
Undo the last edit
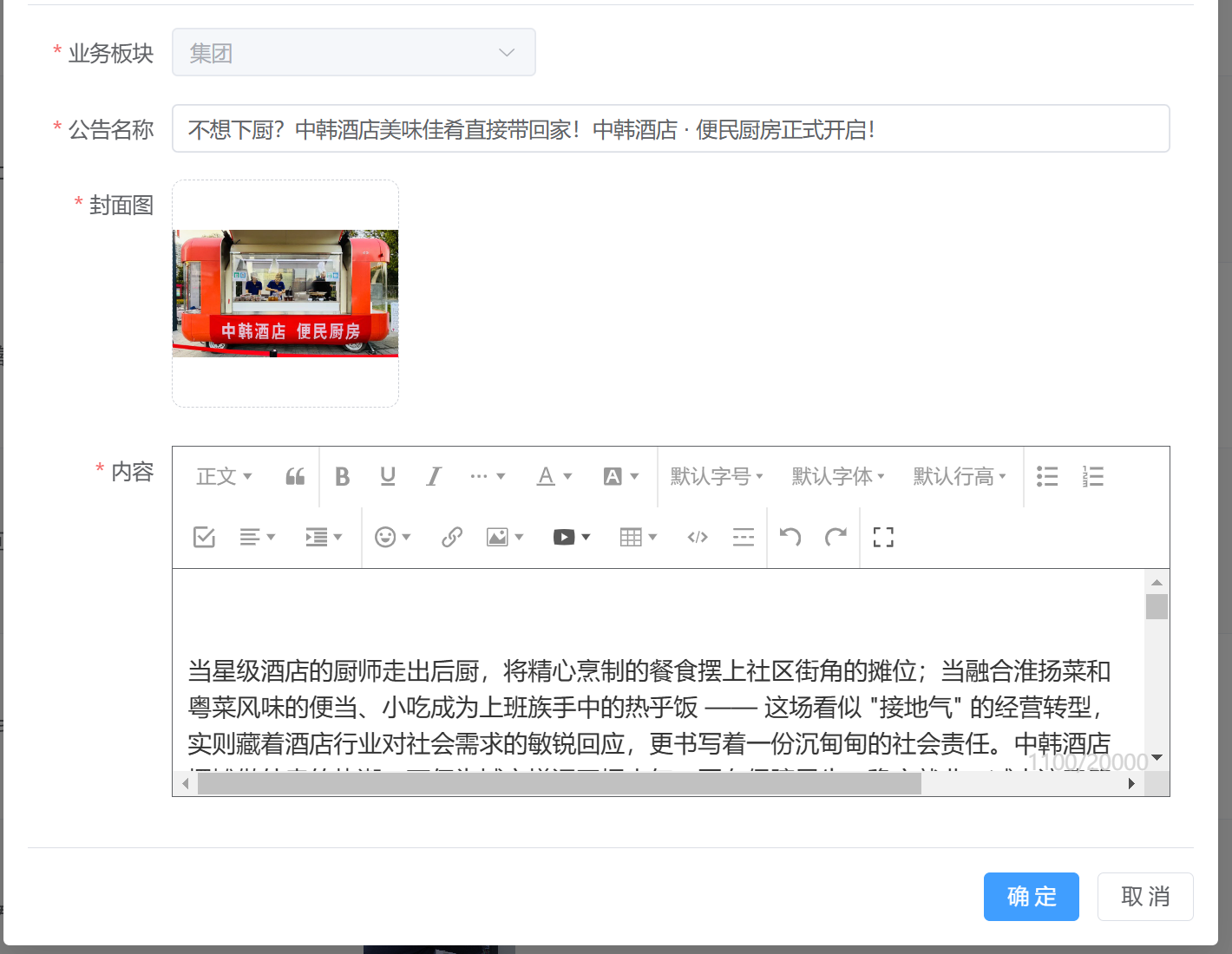(x=790, y=537)
